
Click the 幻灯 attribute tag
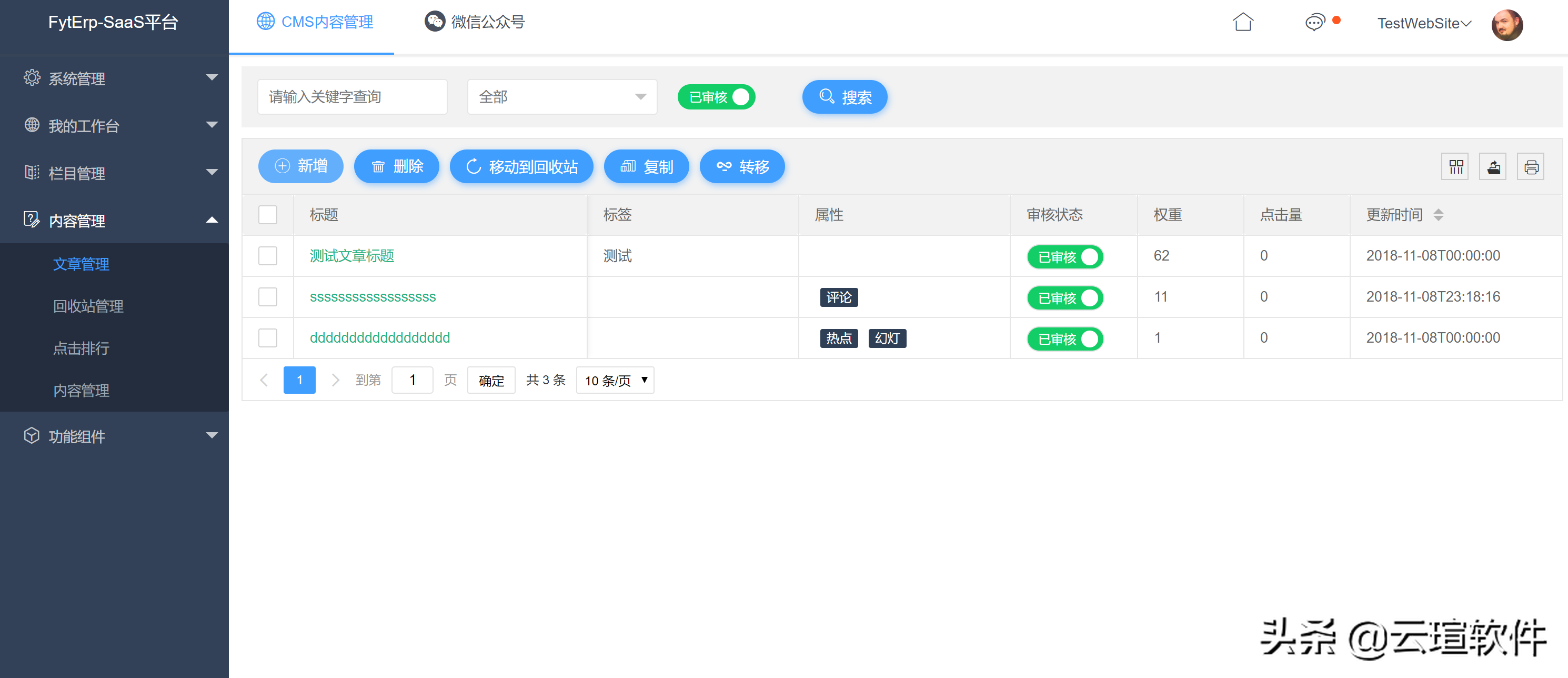click(x=887, y=338)
